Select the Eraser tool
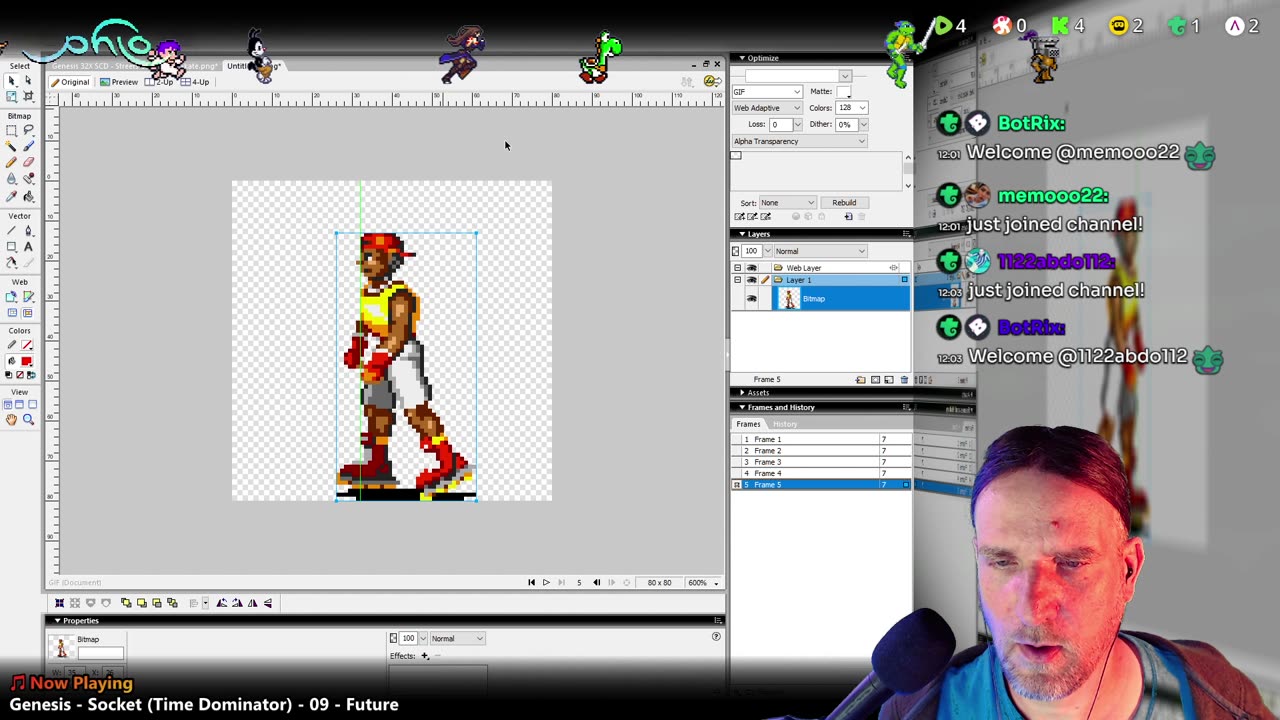 point(28,162)
